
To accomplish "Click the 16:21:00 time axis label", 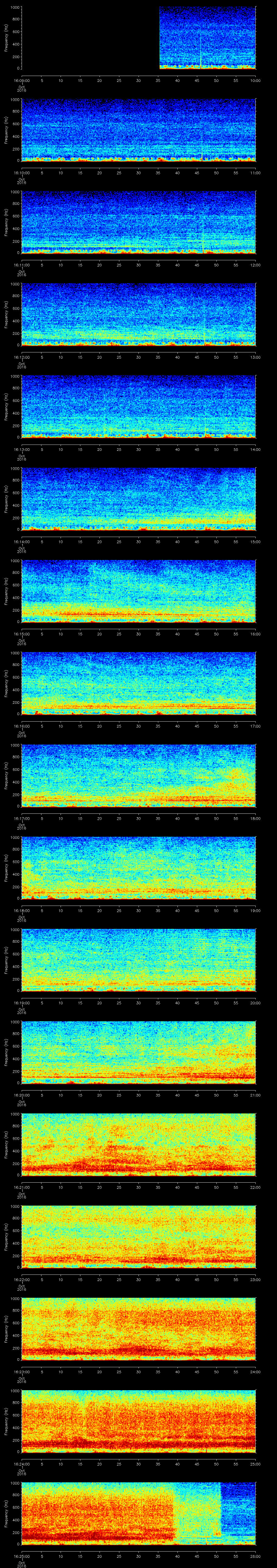I will (x=21, y=1187).
